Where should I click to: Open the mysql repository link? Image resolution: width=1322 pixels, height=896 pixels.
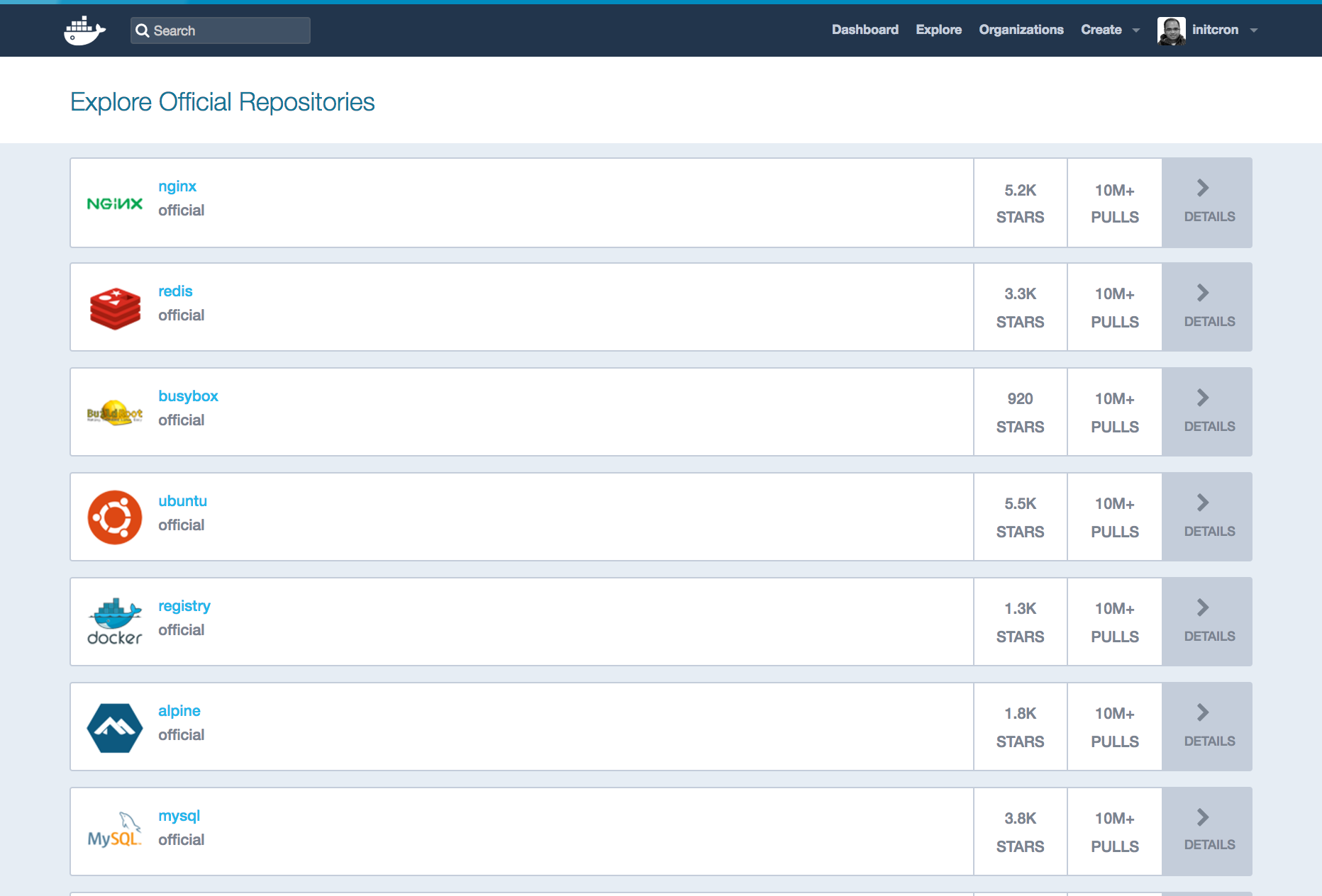point(179,816)
